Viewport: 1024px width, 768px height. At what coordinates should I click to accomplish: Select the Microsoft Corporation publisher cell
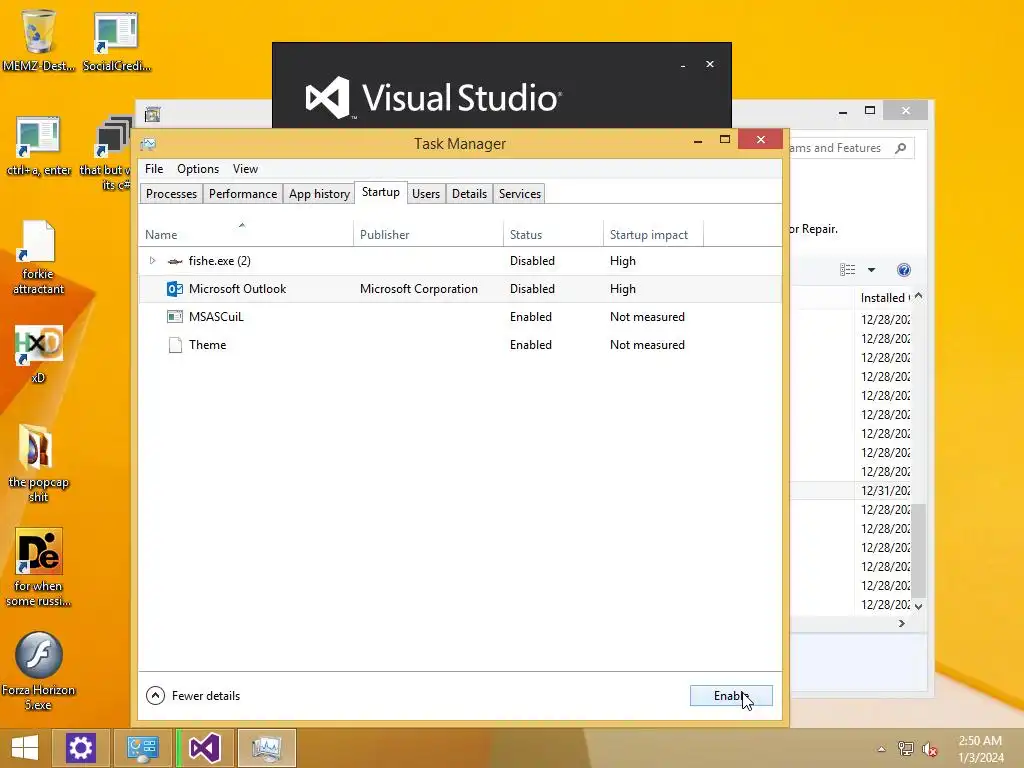pyautogui.click(x=419, y=289)
